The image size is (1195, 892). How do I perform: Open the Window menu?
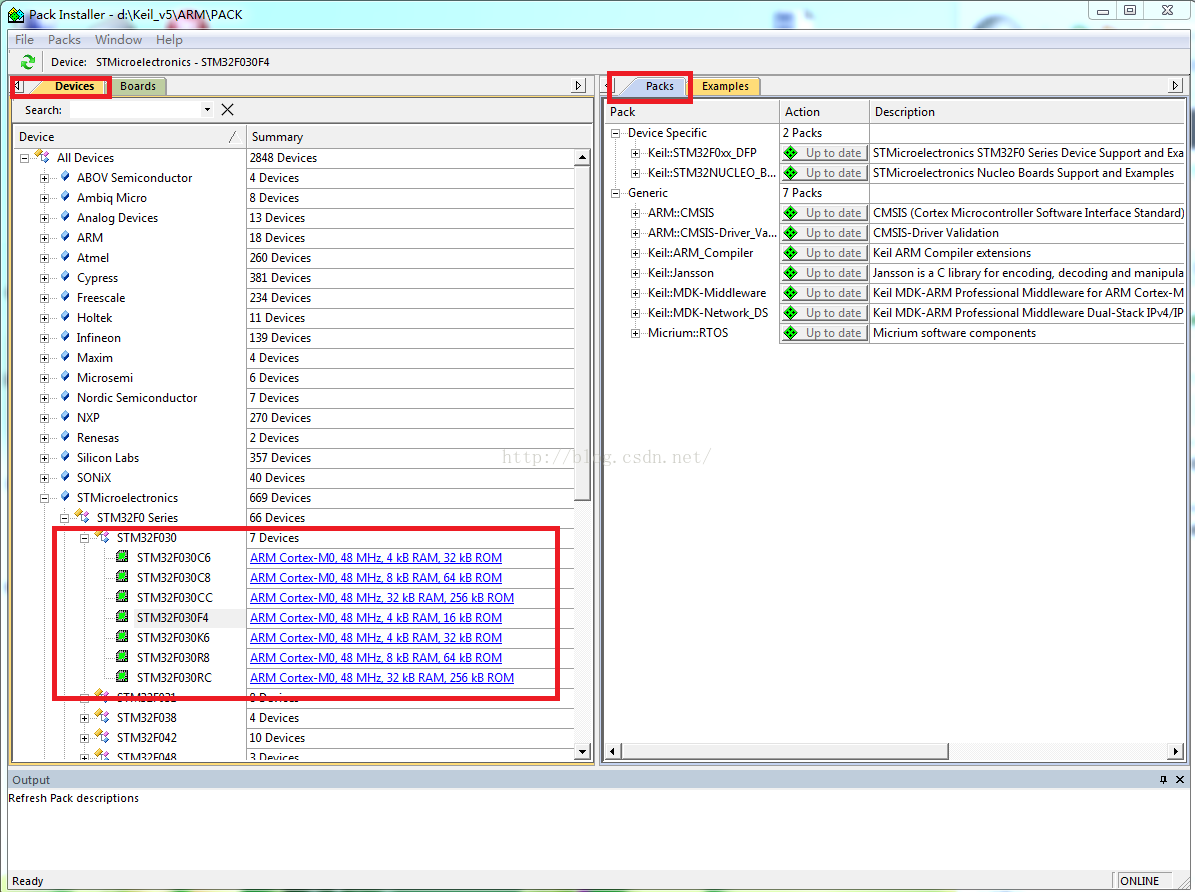[118, 40]
